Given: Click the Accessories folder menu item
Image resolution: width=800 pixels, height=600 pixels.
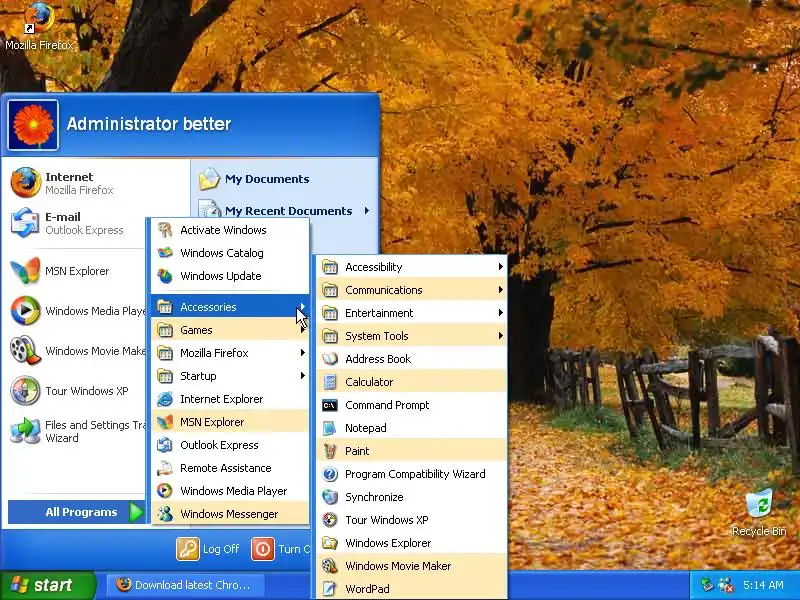Looking at the screenshot, I should coord(230,307).
